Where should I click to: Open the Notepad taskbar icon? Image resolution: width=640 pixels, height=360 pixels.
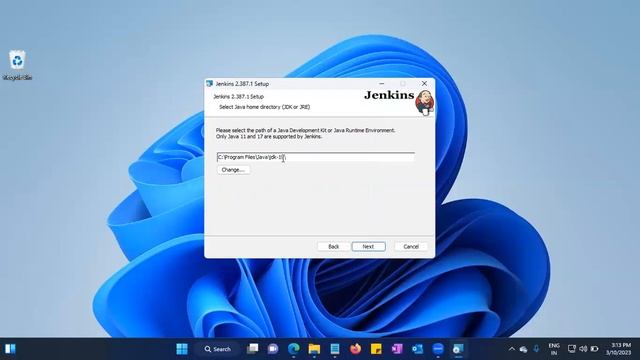click(335, 349)
